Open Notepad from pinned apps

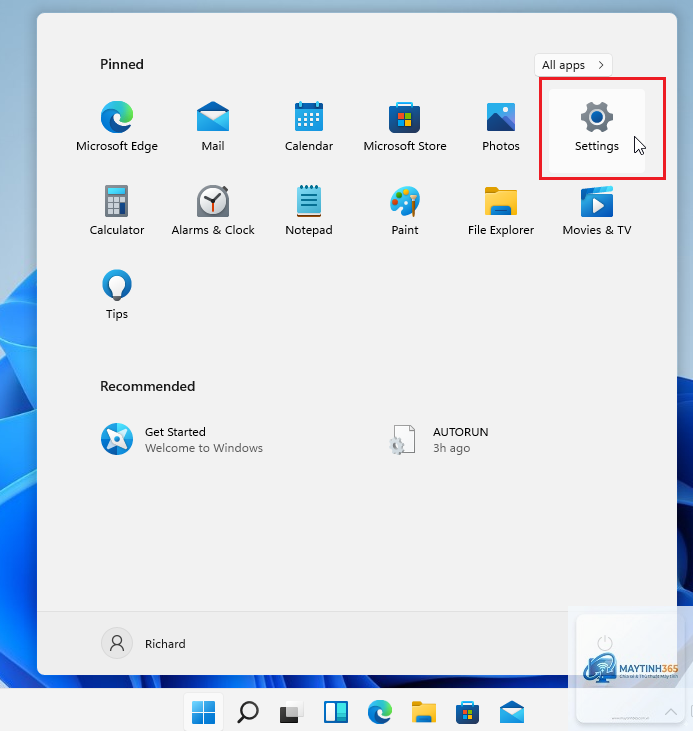pos(309,210)
